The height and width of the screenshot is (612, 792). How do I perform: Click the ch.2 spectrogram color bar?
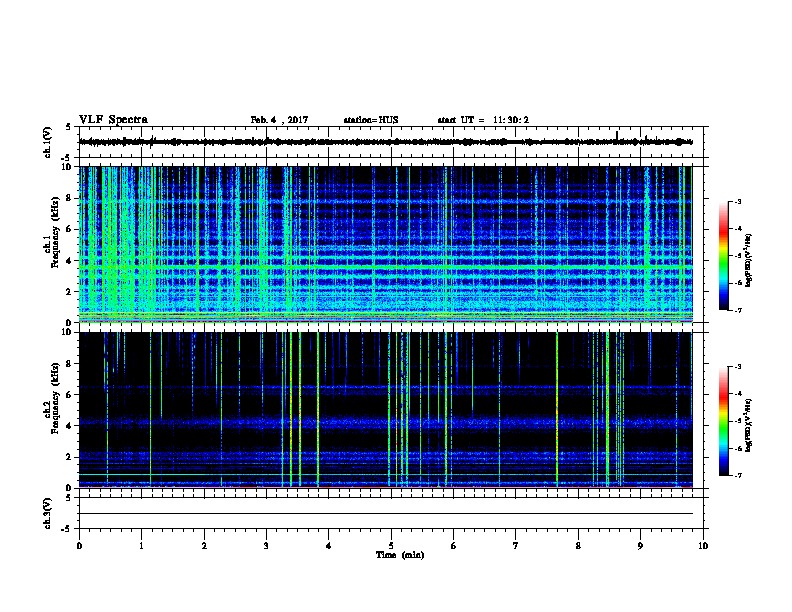pyautogui.click(x=724, y=421)
